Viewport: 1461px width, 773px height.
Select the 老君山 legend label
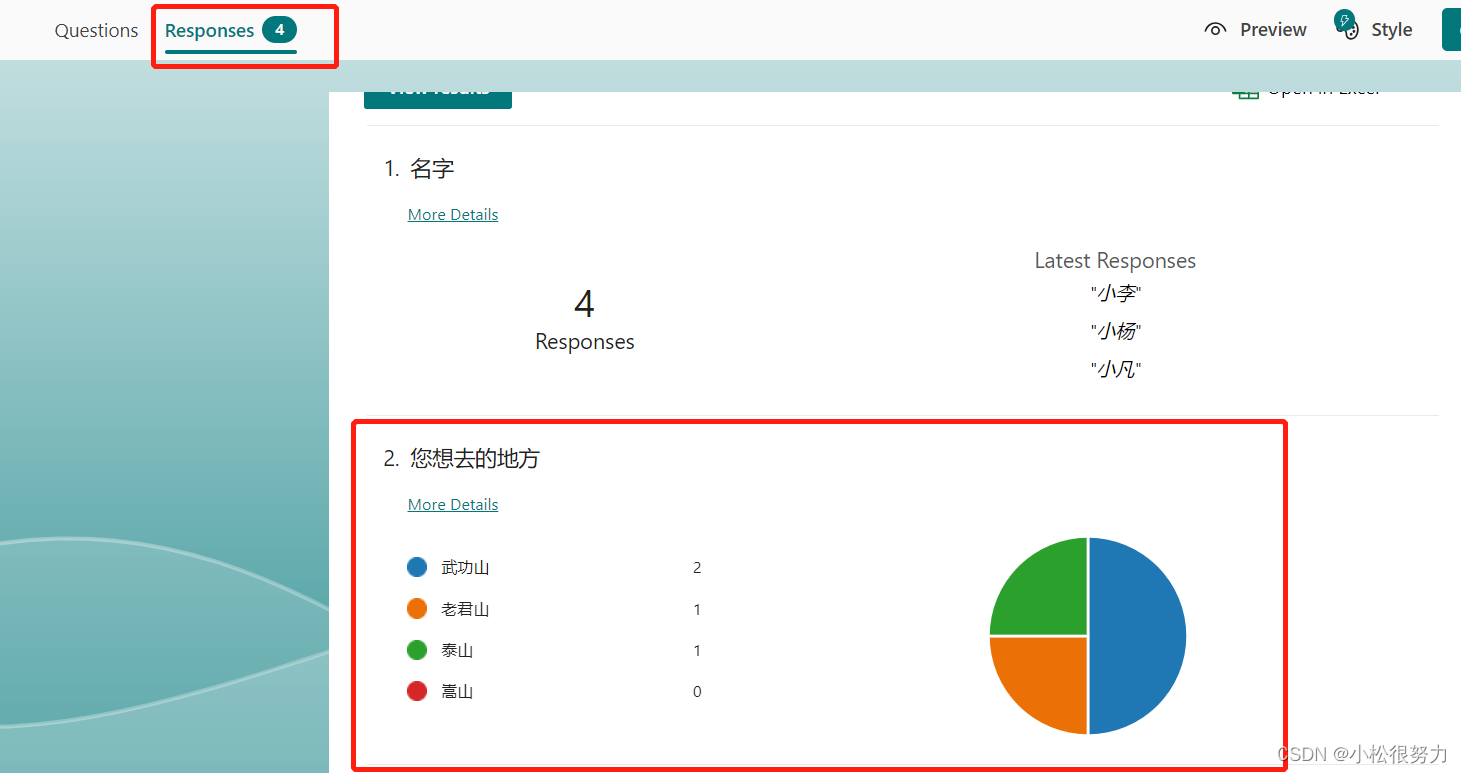coord(465,609)
